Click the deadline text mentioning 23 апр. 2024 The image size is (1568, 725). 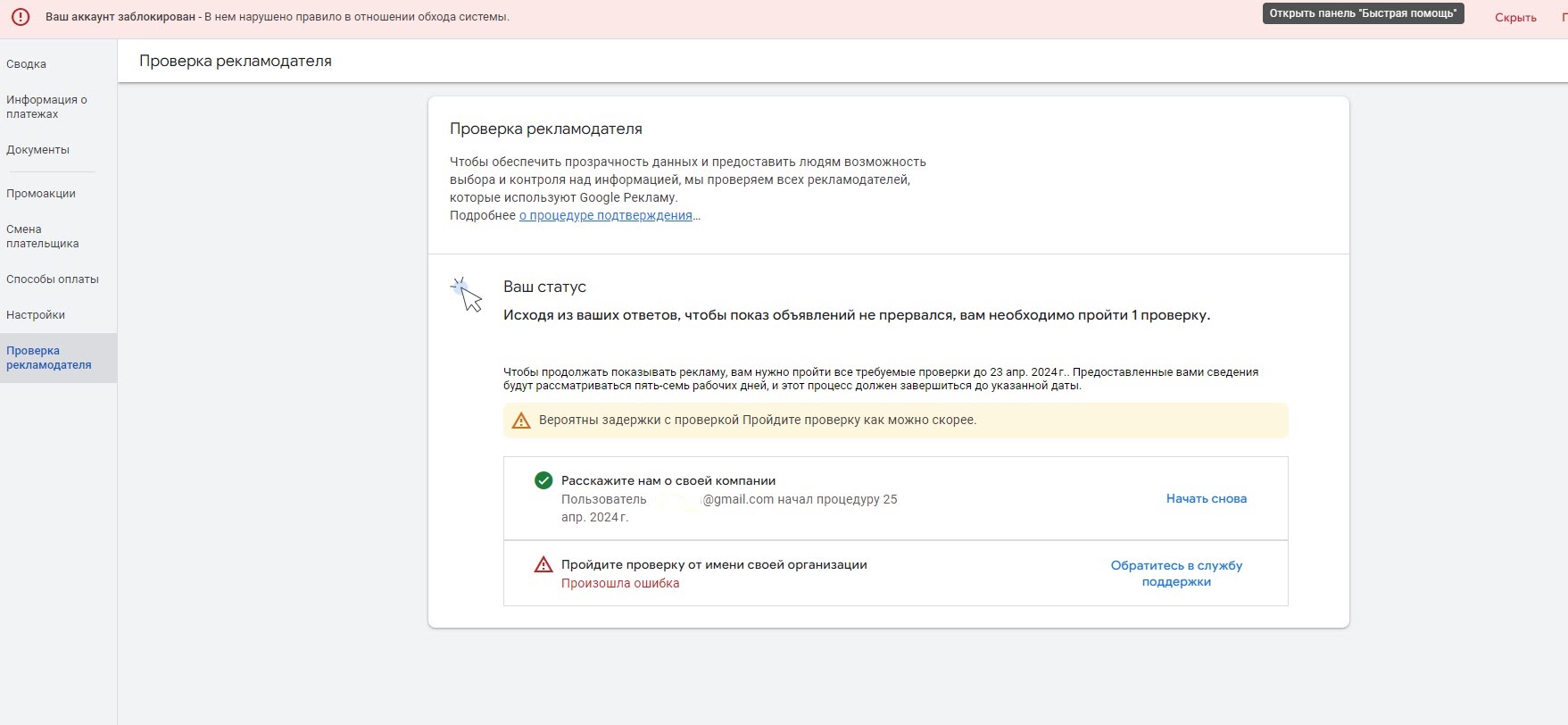[881, 379]
